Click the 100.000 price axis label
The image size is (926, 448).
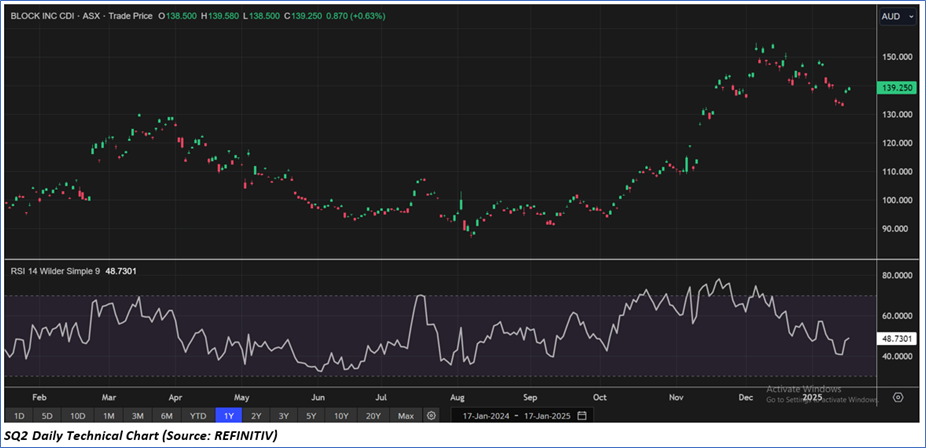coord(898,201)
